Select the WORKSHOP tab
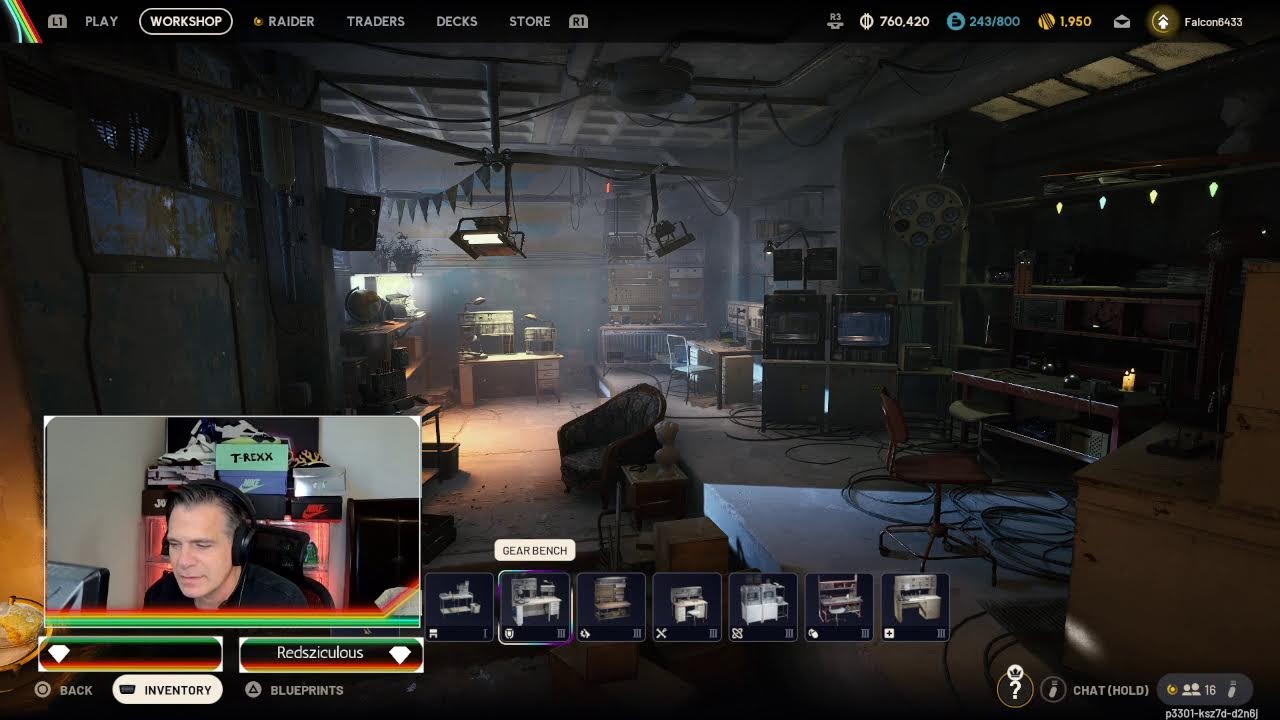This screenshot has width=1280, height=720. [186, 21]
